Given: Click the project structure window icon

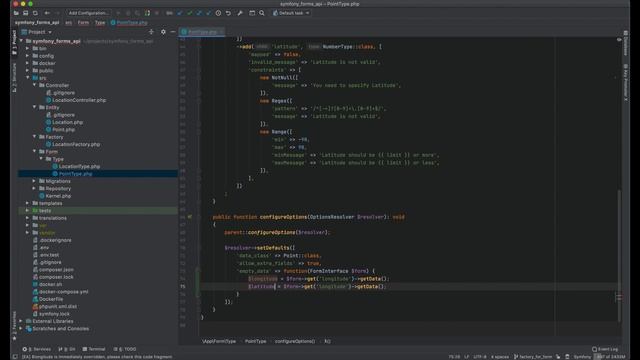Looking at the screenshot, I should [252, 13].
